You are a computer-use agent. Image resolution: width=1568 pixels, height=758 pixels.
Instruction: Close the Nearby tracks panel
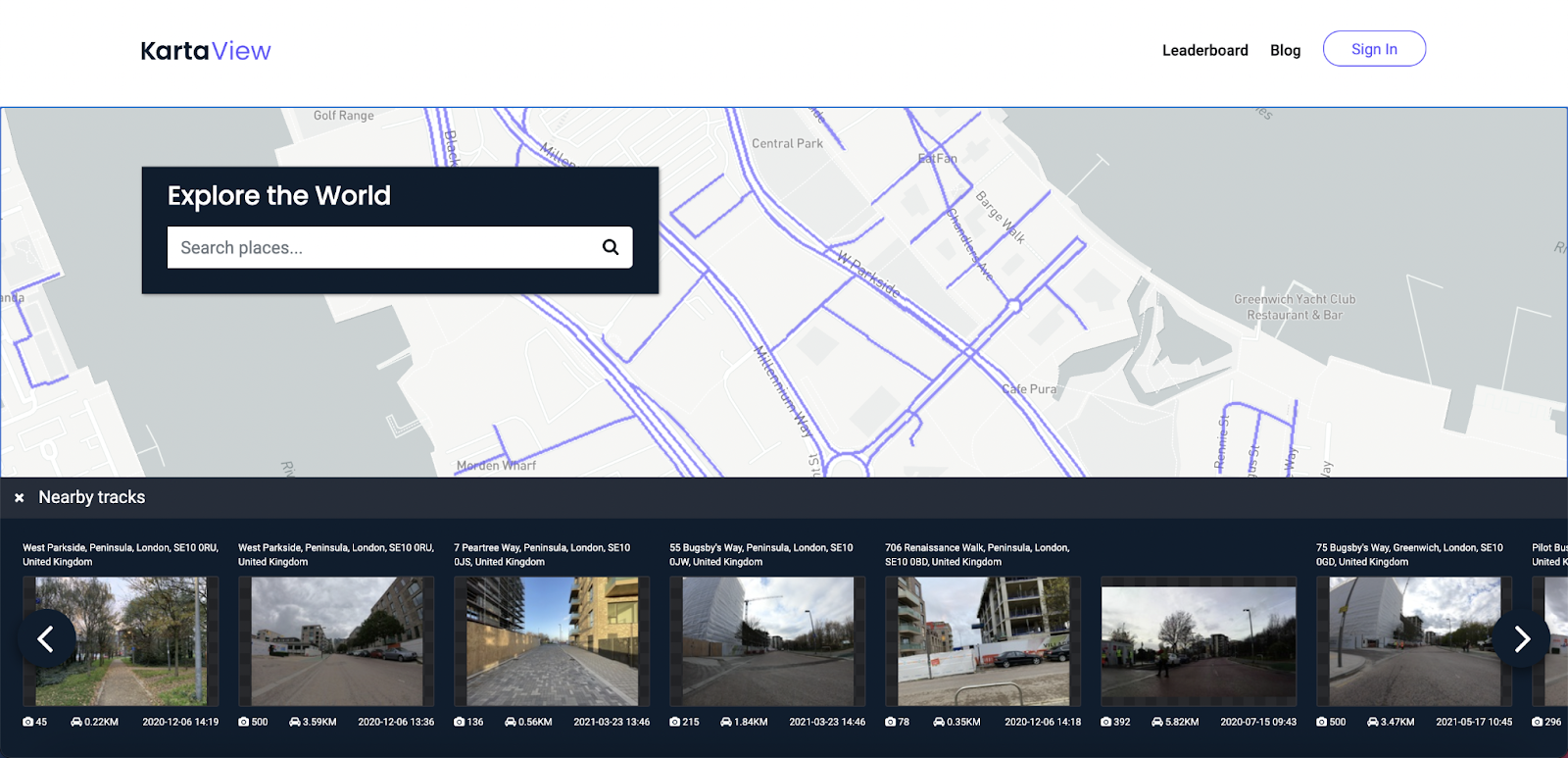point(20,498)
